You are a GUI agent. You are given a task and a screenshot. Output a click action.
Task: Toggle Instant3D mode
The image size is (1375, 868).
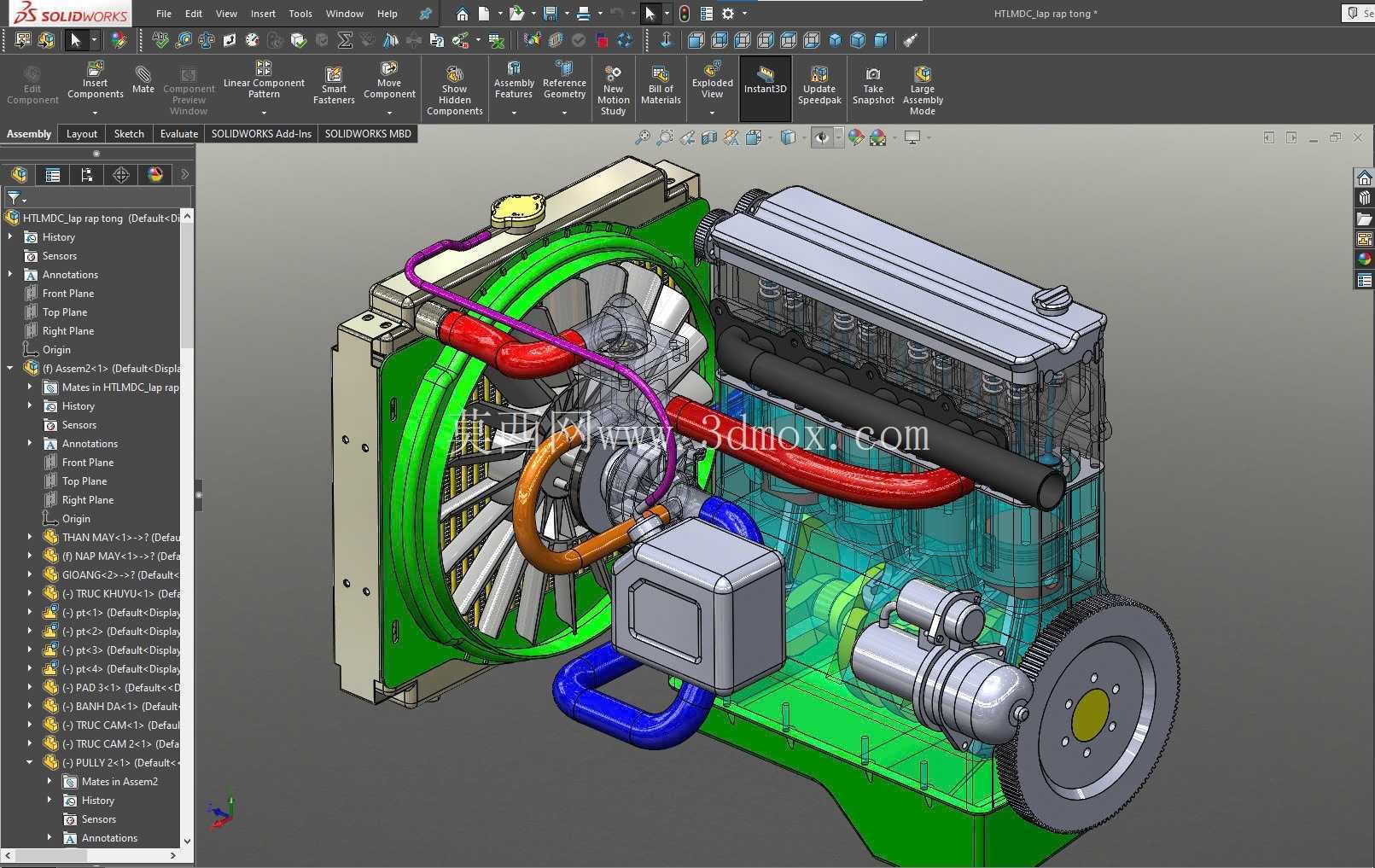coord(765,81)
